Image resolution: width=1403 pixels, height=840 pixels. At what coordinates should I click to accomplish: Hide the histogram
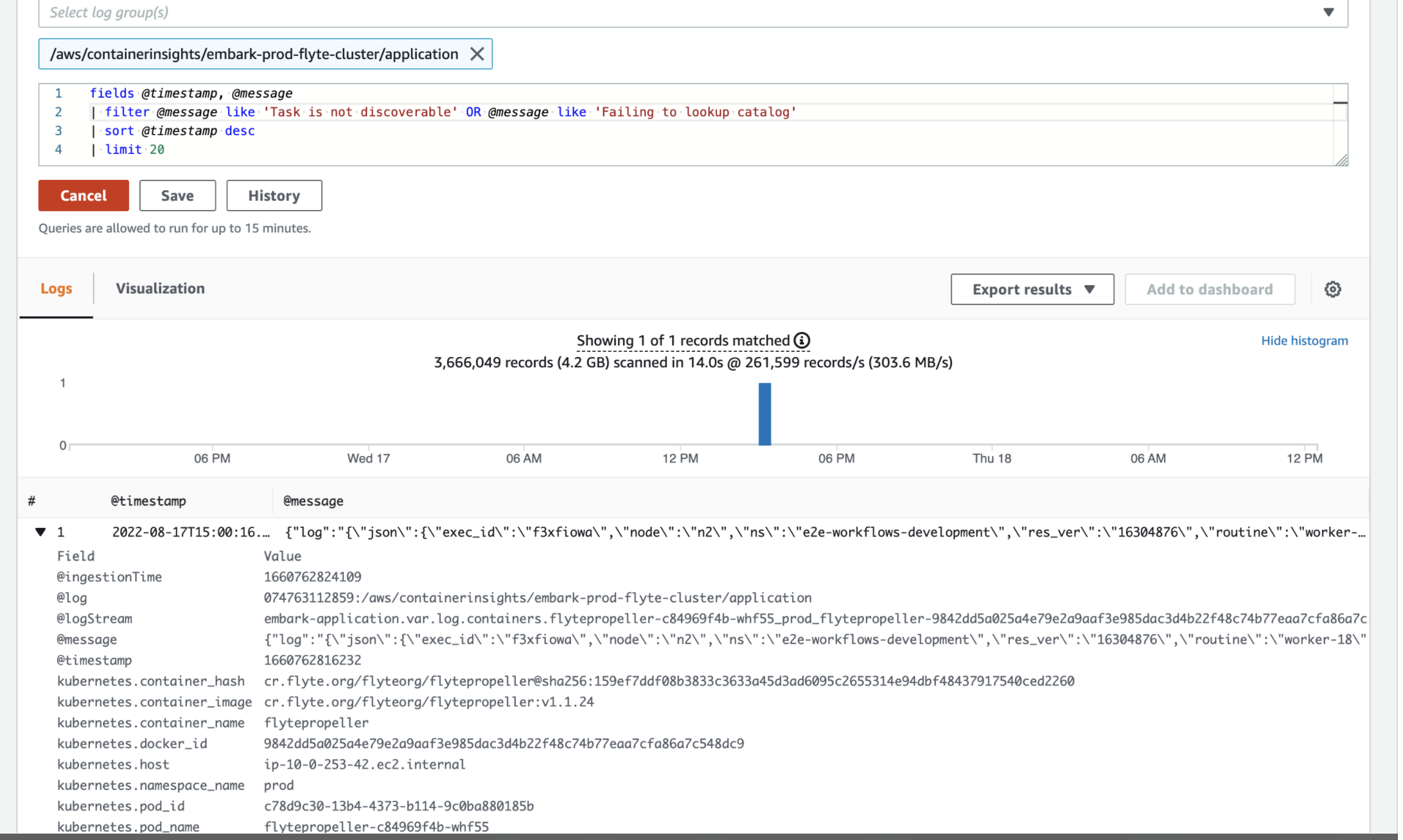pyautogui.click(x=1304, y=340)
